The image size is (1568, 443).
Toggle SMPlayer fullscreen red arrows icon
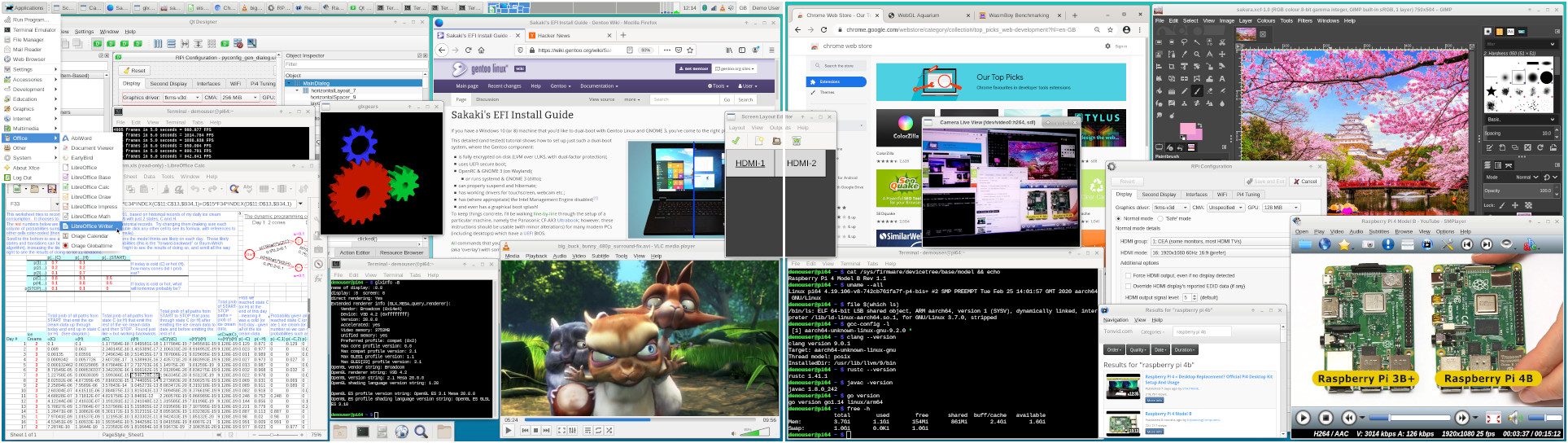point(1493,418)
